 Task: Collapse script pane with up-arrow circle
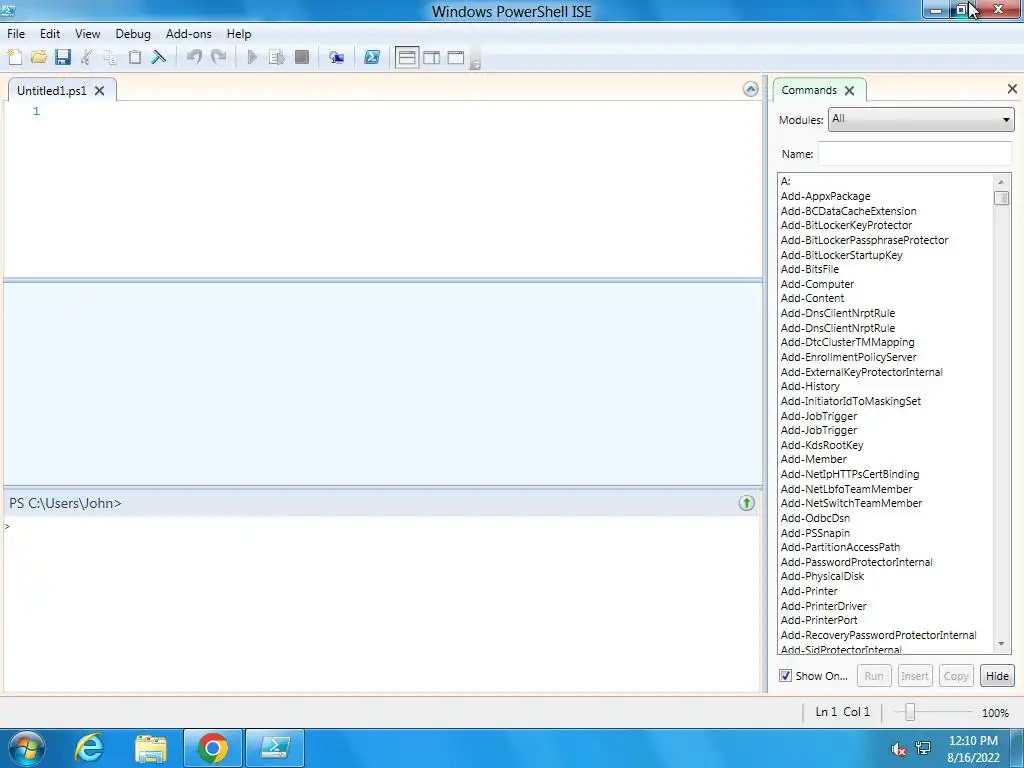[750, 89]
